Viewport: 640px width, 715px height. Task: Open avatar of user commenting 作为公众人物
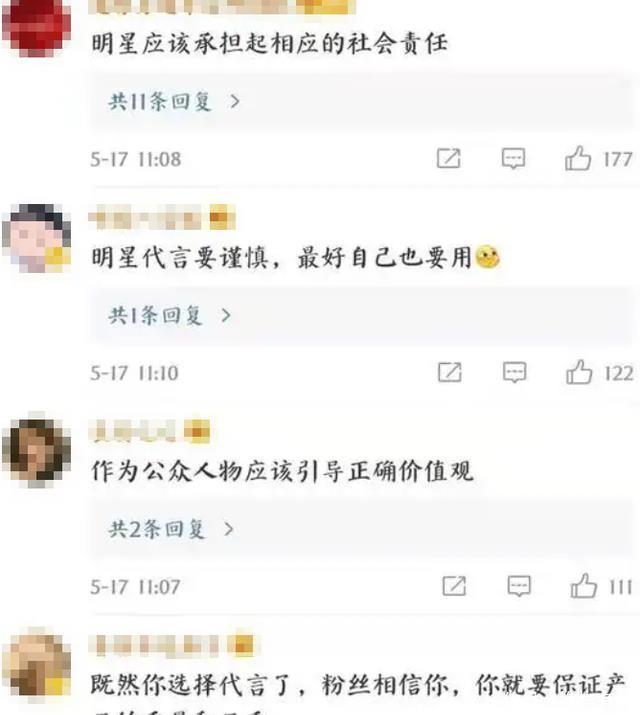36,451
